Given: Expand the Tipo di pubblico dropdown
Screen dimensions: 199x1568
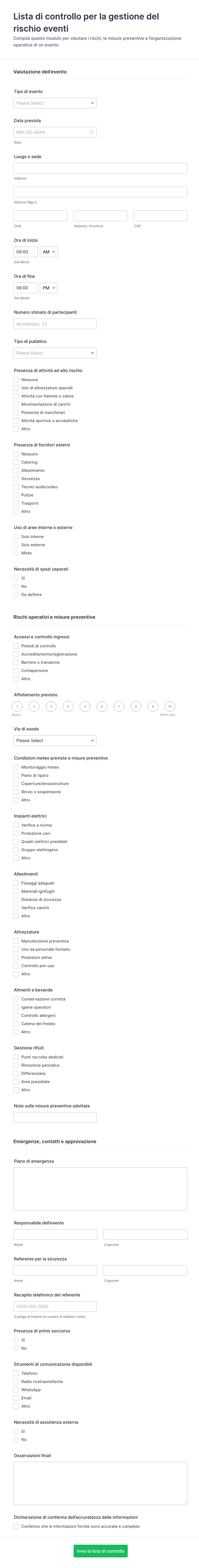Looking at the screenshot, I should click(x=55, y=353).
